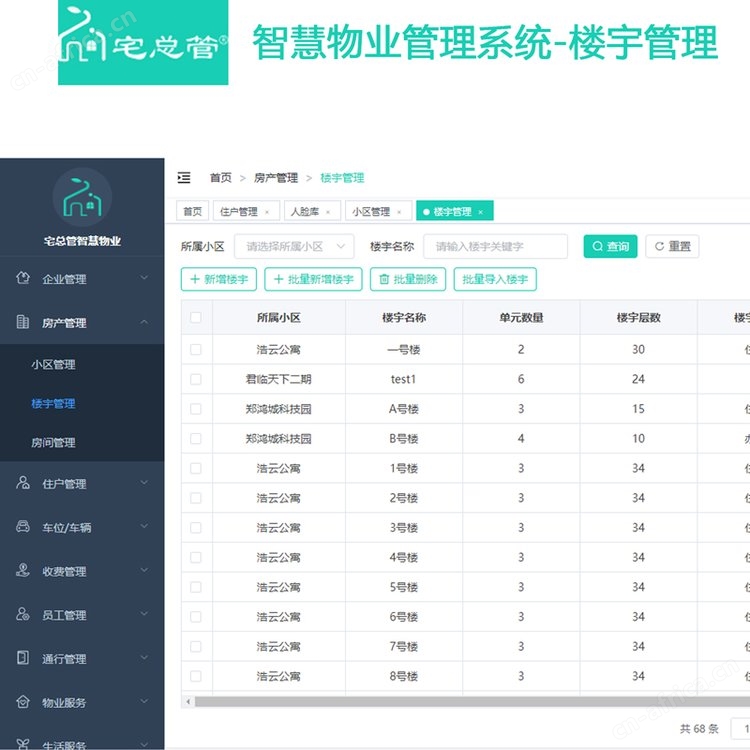Check the row for A号楼
Image resolution: width=750 pixels, height=750 pixels.
(x=196, y=409)
